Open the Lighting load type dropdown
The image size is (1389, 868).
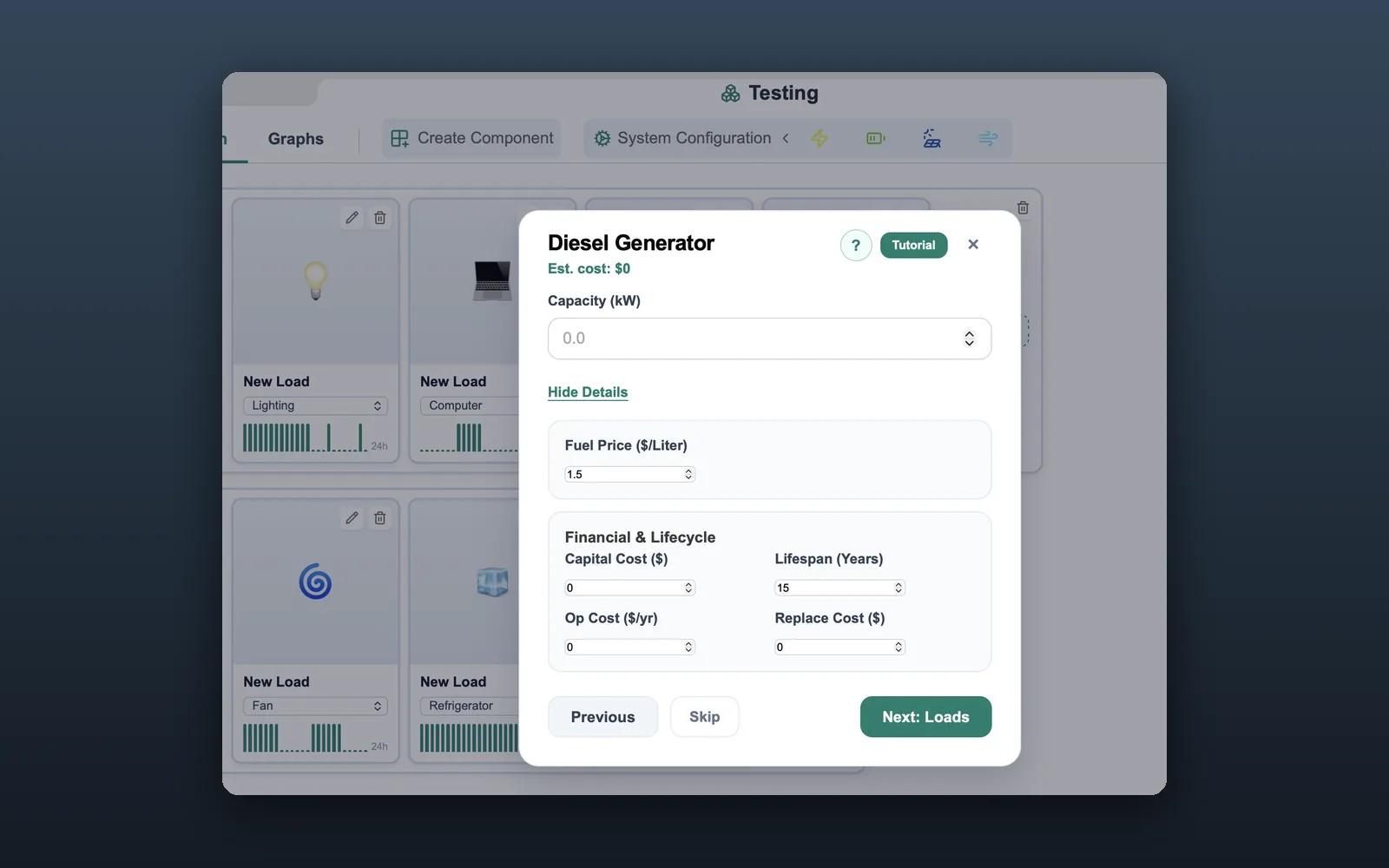pos(316,405)
